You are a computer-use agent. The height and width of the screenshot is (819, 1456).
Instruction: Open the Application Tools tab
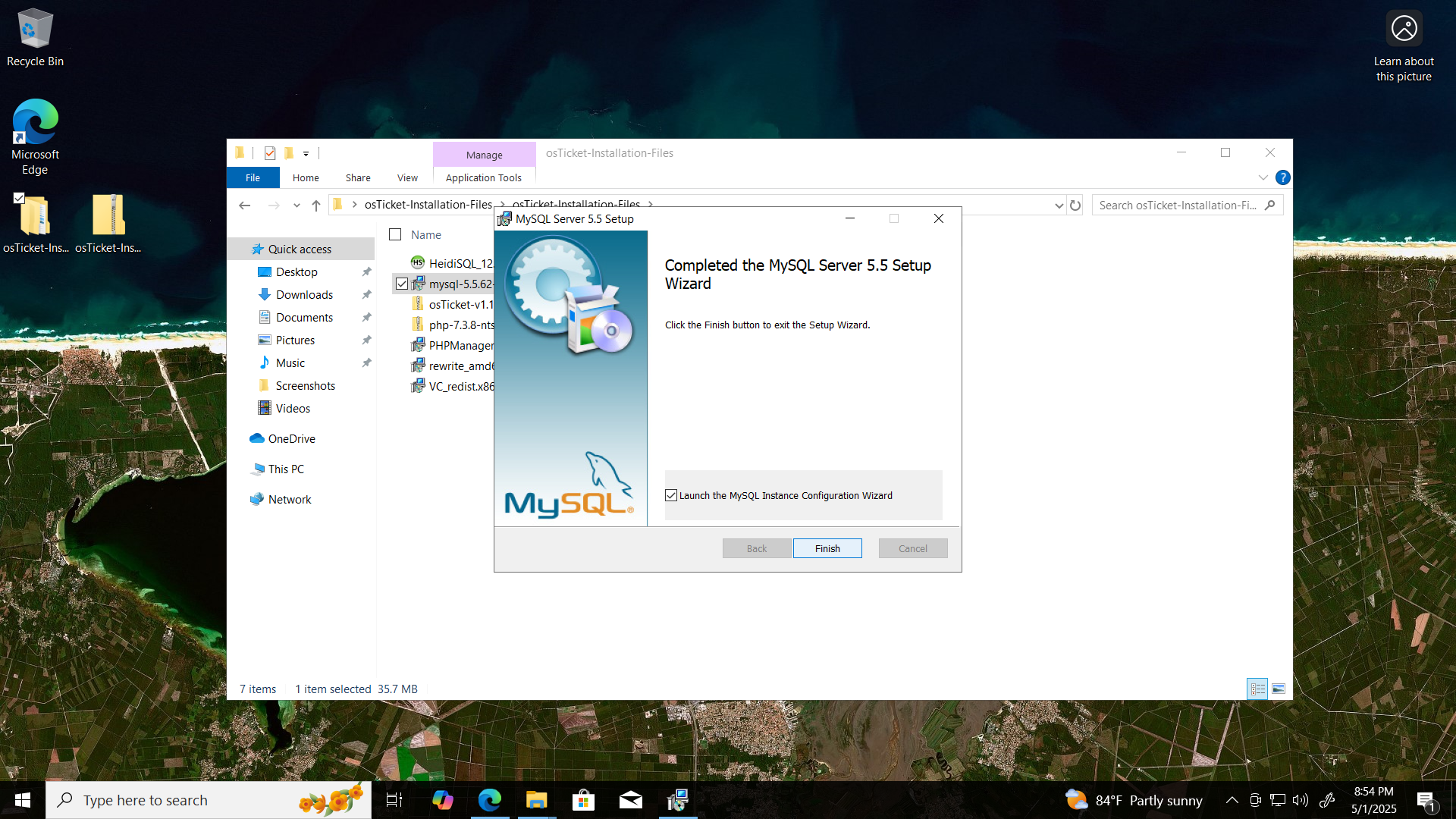[x=484, y=177]
